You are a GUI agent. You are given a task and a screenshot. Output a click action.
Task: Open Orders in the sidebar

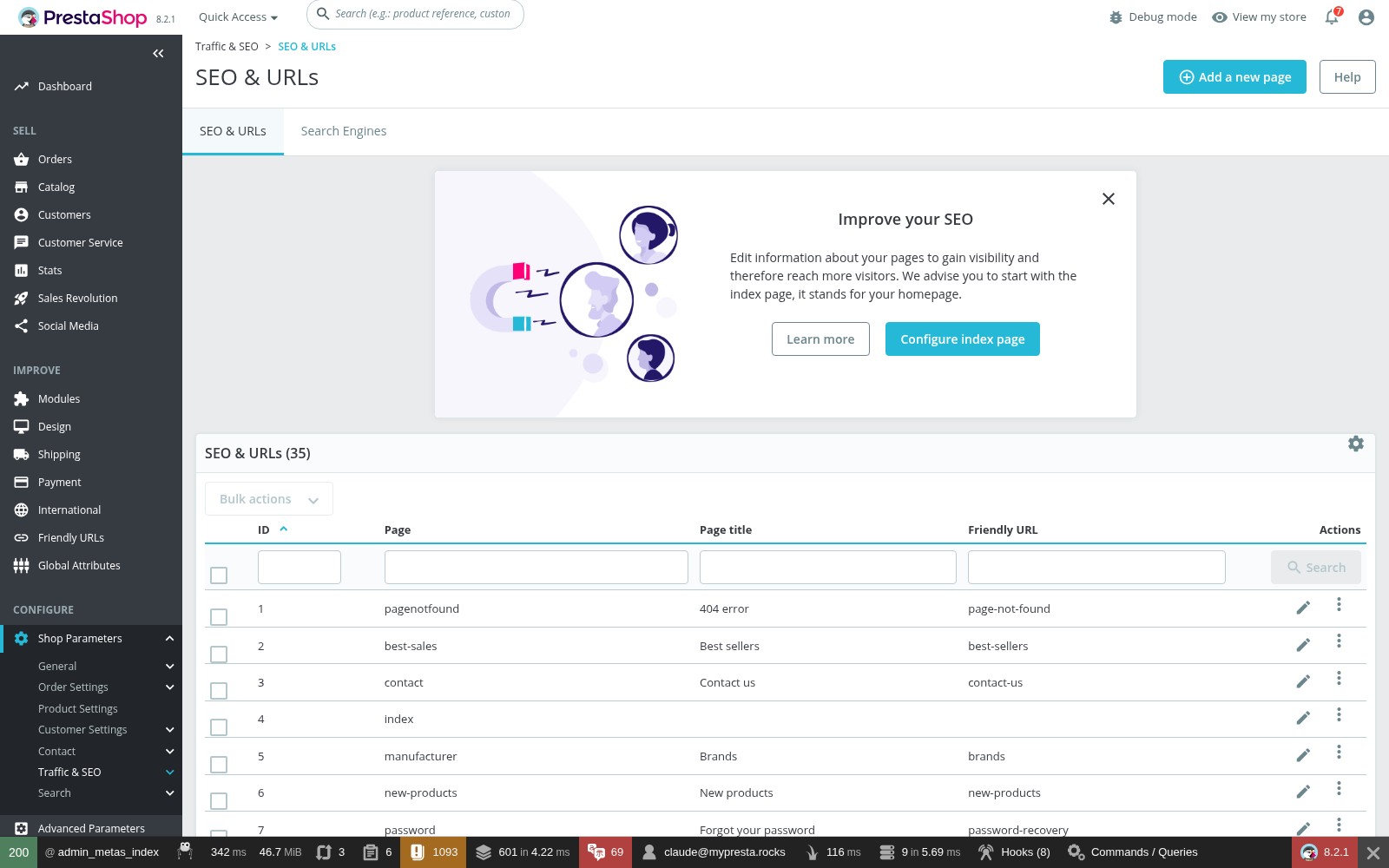55,160
